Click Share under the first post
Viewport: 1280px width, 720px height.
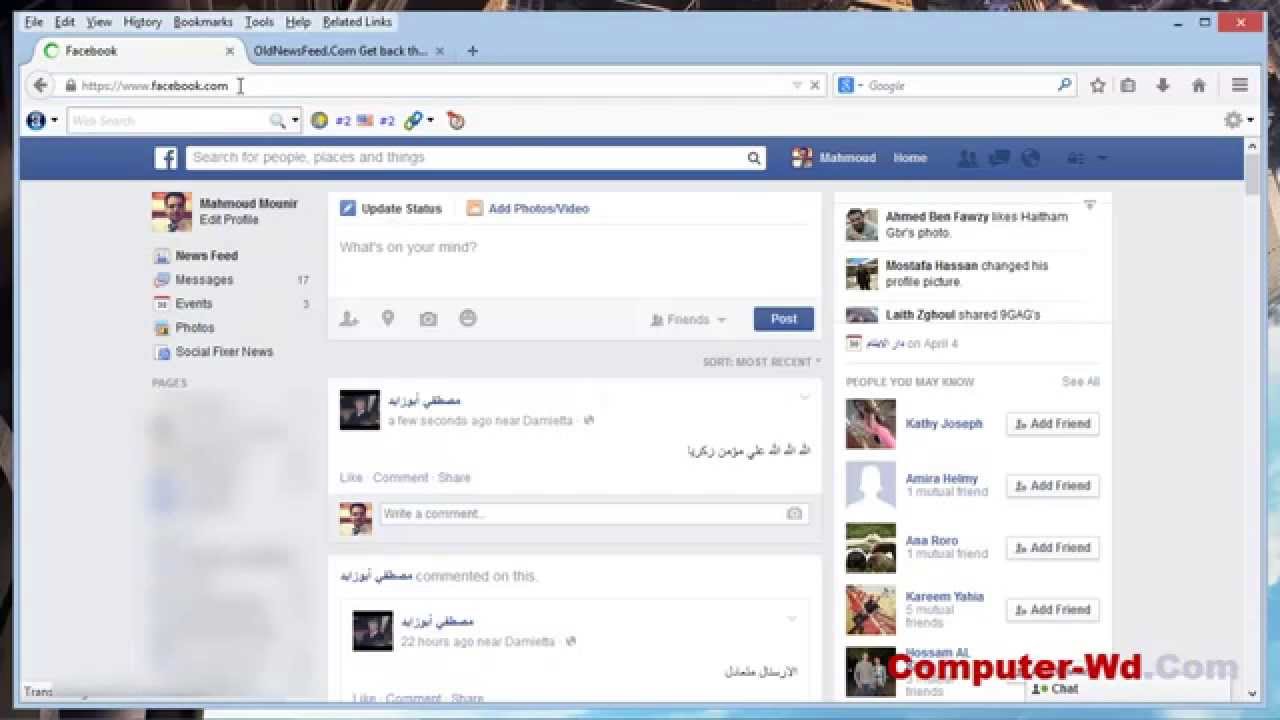point(453,478)
